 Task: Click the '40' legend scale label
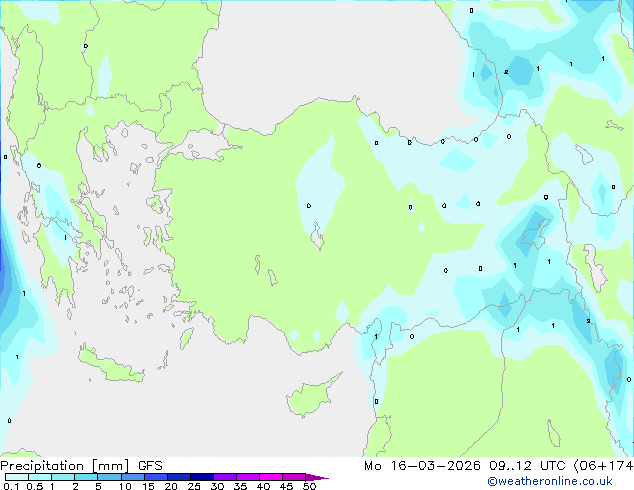tap(263, 486)
